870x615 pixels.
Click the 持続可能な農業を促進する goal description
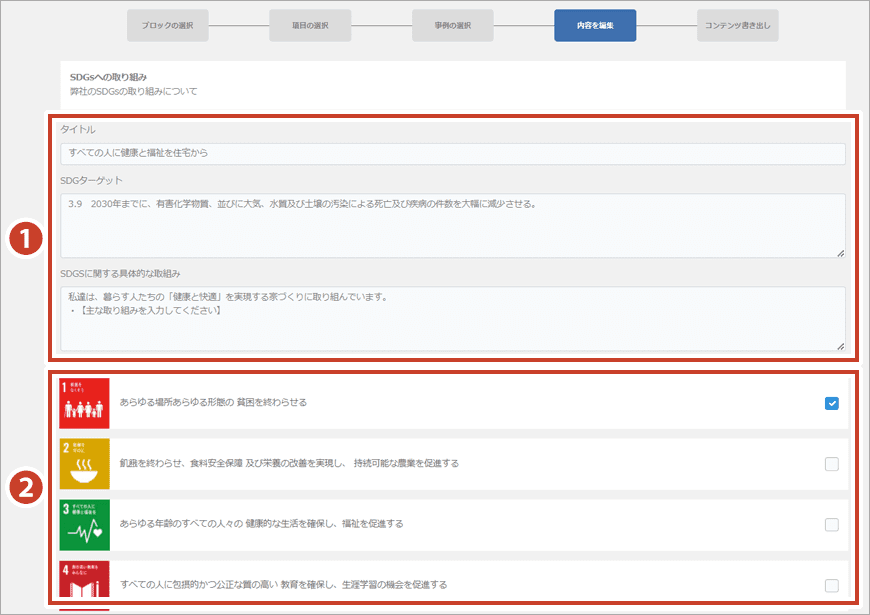[x=290, y=463]
